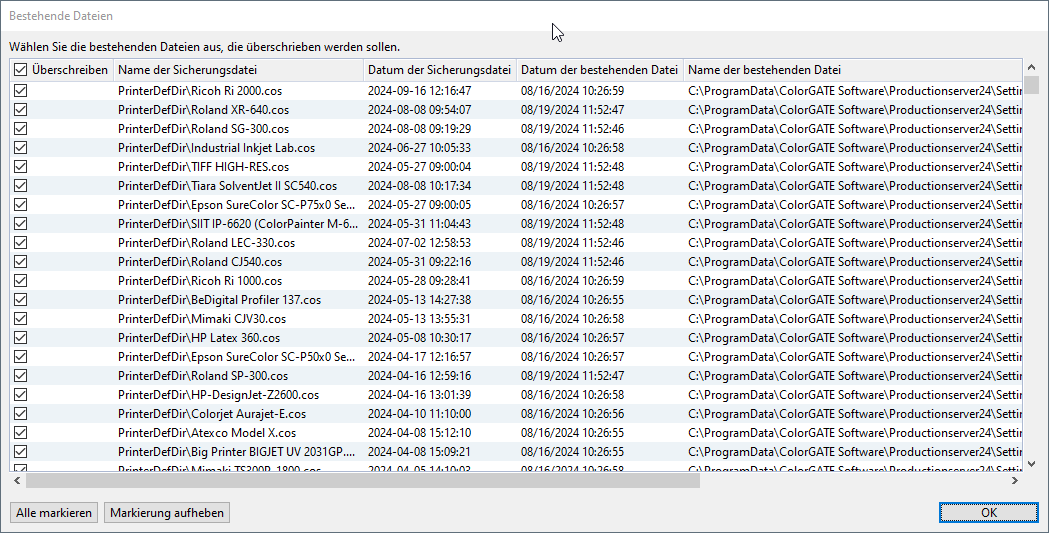Uncheck the Roland XR-640.cos row checkbox

pyautogui.click(x=20, y=110)
